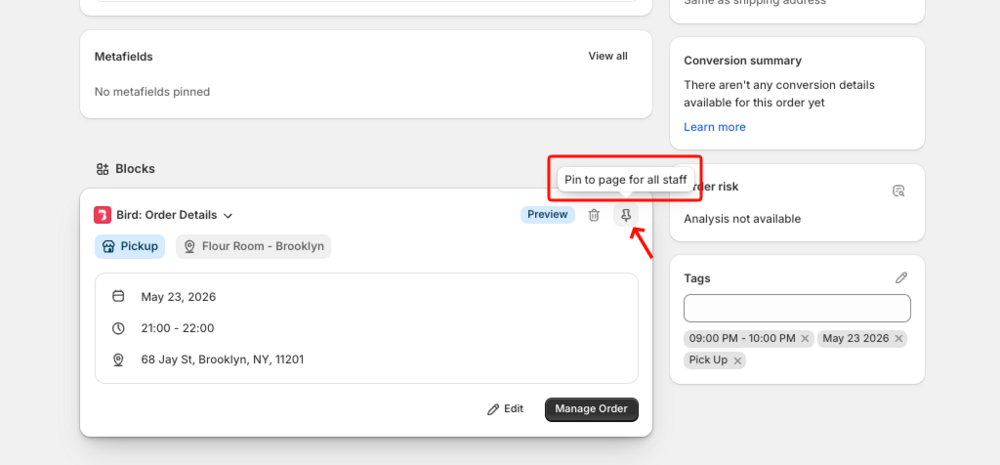This screenshot has width=1000, height=465.
Task: Click the pin block icon
Action: coord(626,215)
